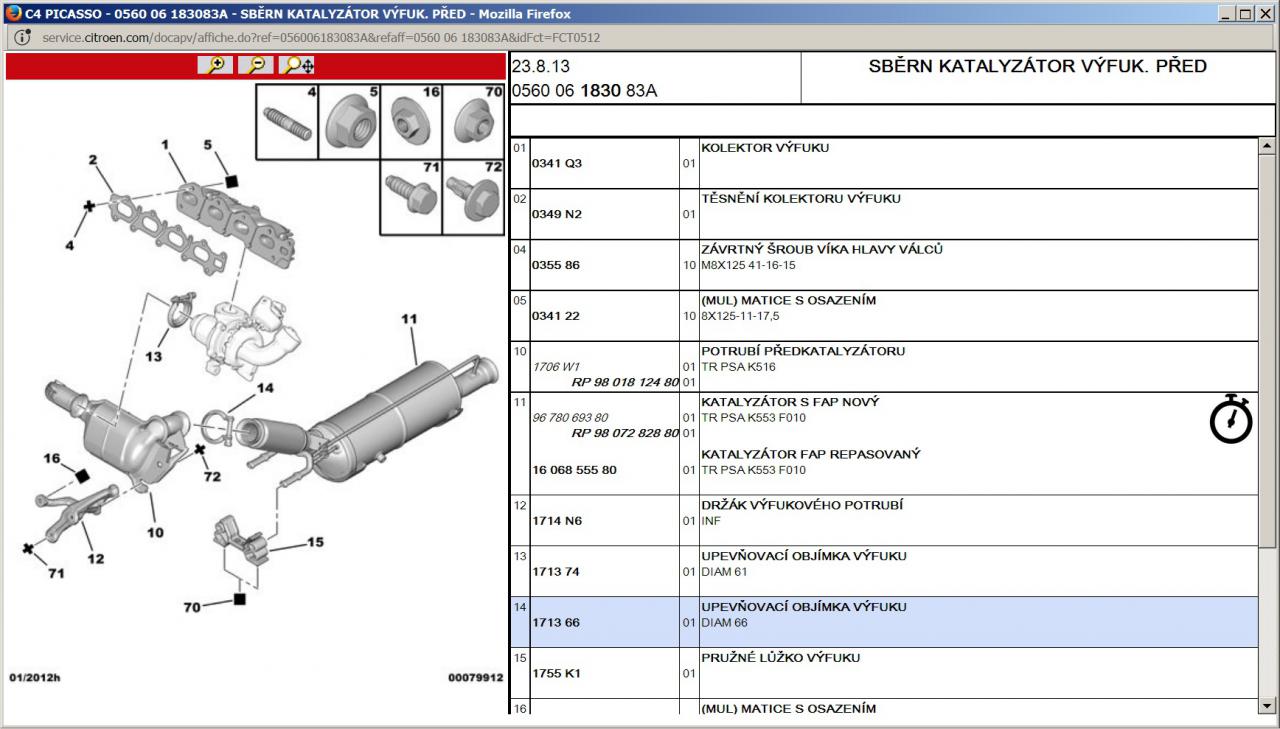The width and height of the screenshot is (1280, 729).
Task: Click reference RP 98 072 828 80
Action: click(625, 433)
